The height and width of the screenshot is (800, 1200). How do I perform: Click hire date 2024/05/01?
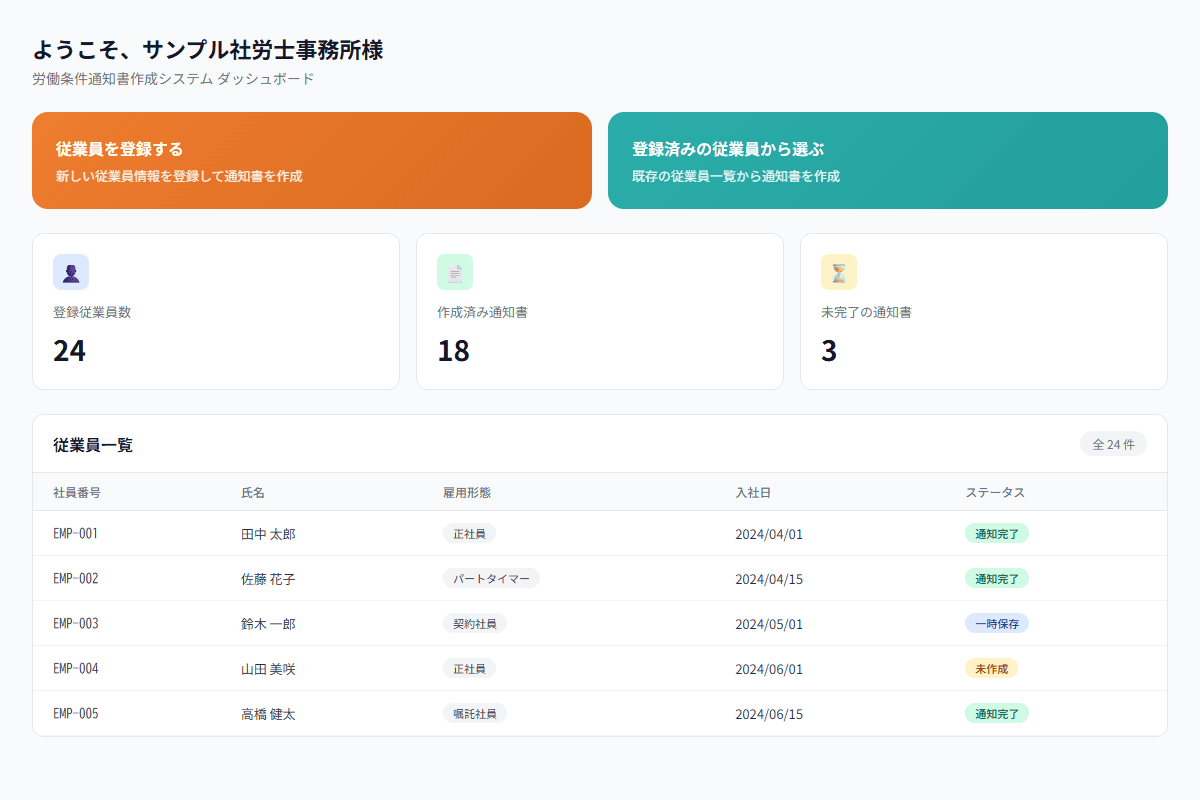tap(769, 624)
